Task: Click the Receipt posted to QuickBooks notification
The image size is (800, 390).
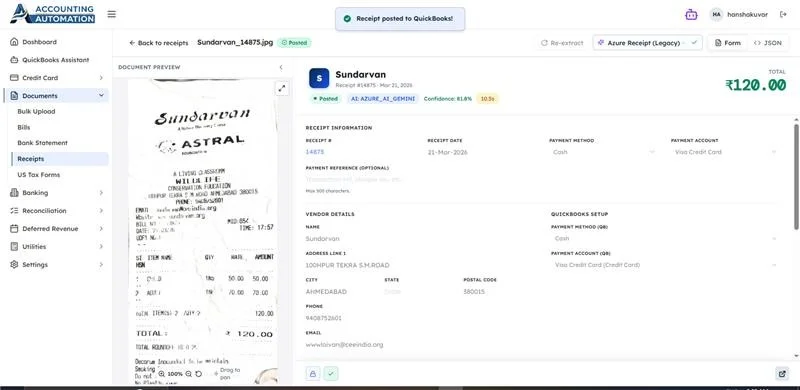Action: [x=400, y=18]
